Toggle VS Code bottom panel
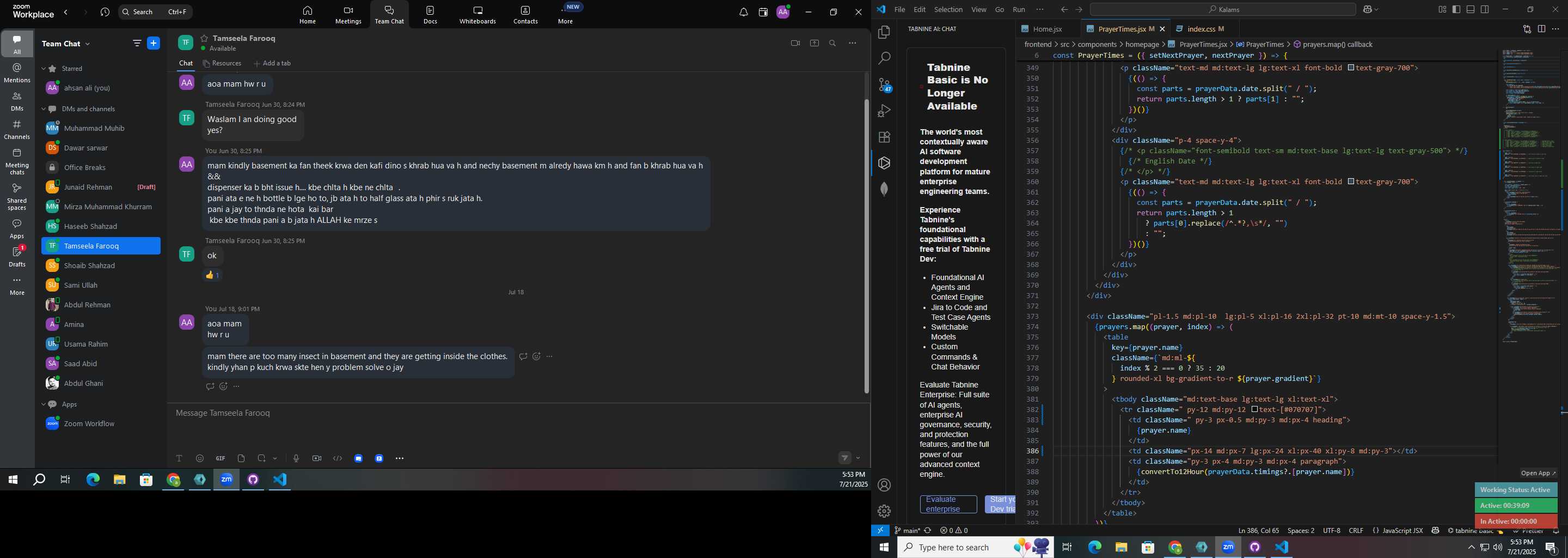 click(x=1471, y=9)
